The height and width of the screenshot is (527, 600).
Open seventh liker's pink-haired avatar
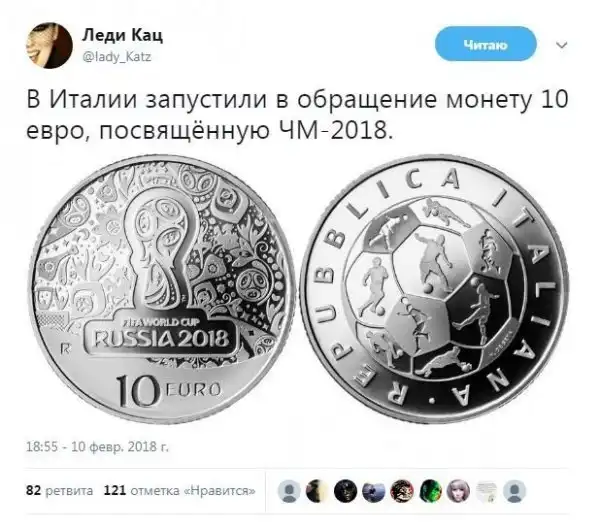tap(458, 491)
